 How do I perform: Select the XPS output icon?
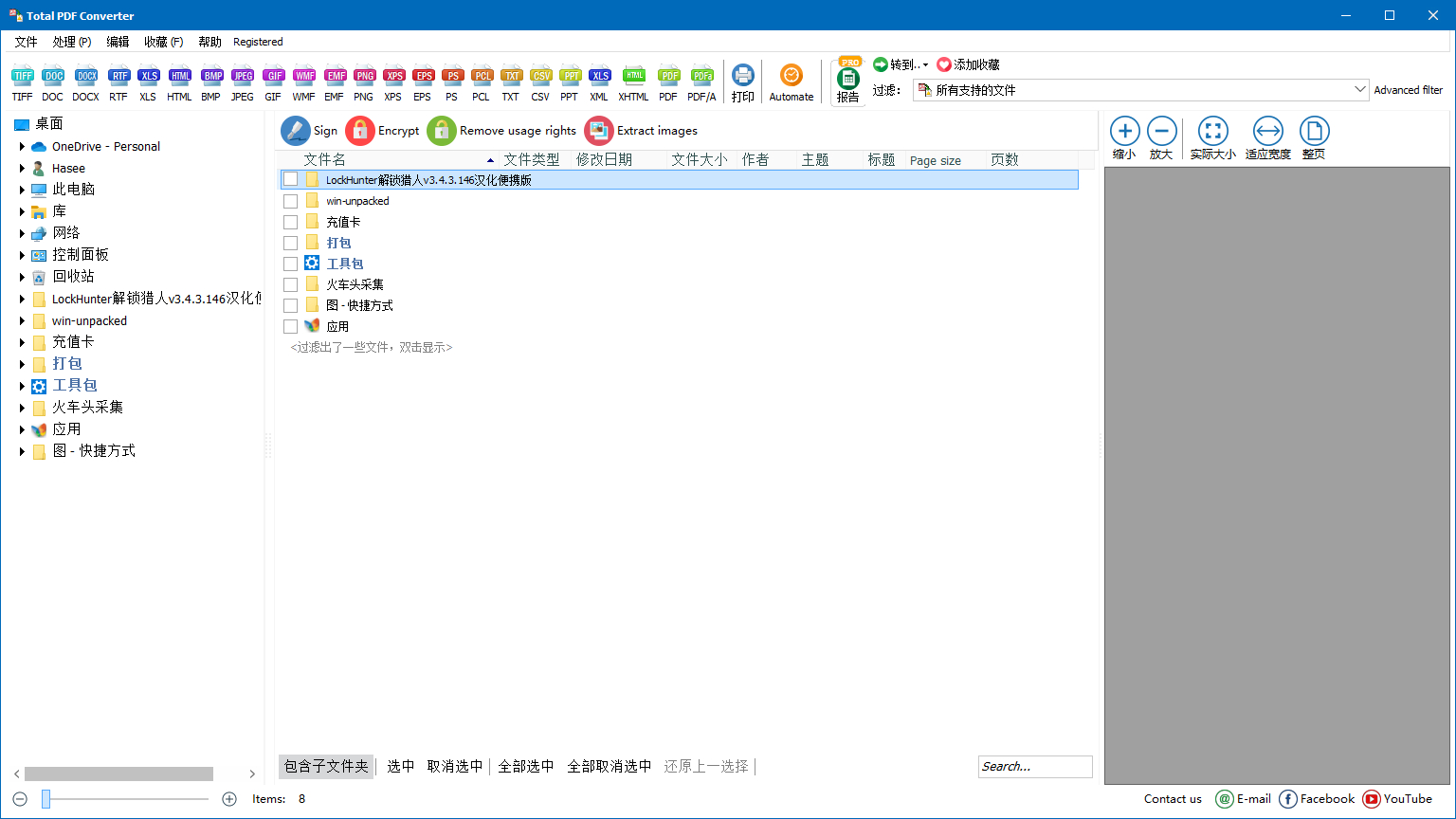coord(393,83)
